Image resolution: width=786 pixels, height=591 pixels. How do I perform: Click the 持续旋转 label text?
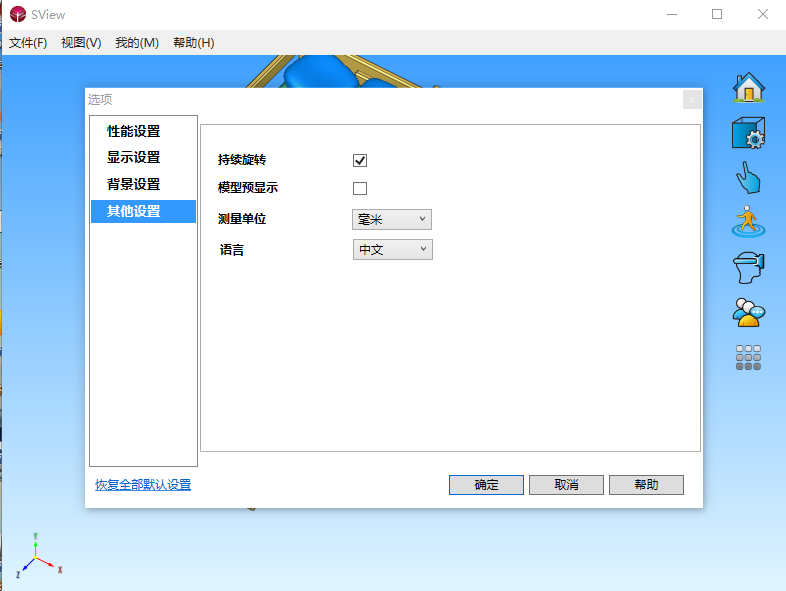click(242, 160)
